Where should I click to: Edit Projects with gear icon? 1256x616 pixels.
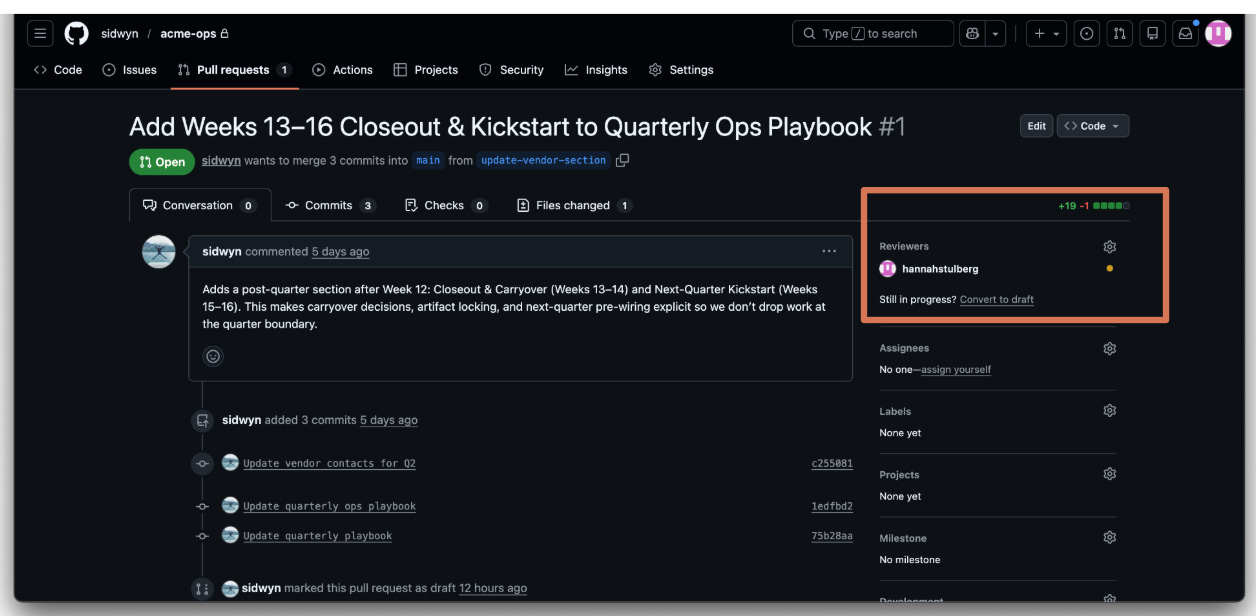click(1109, 474)
